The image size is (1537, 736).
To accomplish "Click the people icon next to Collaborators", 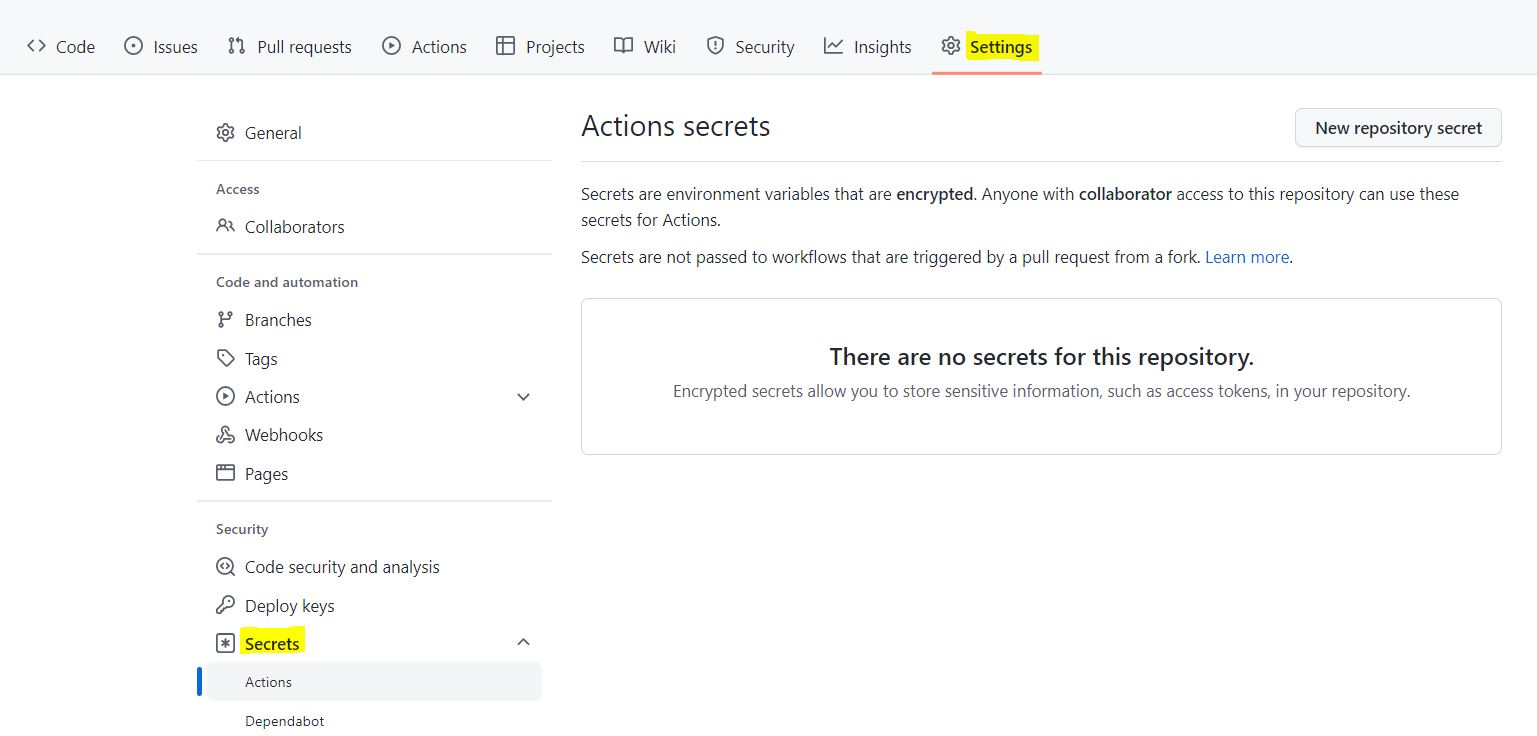I will coord(225,227).
